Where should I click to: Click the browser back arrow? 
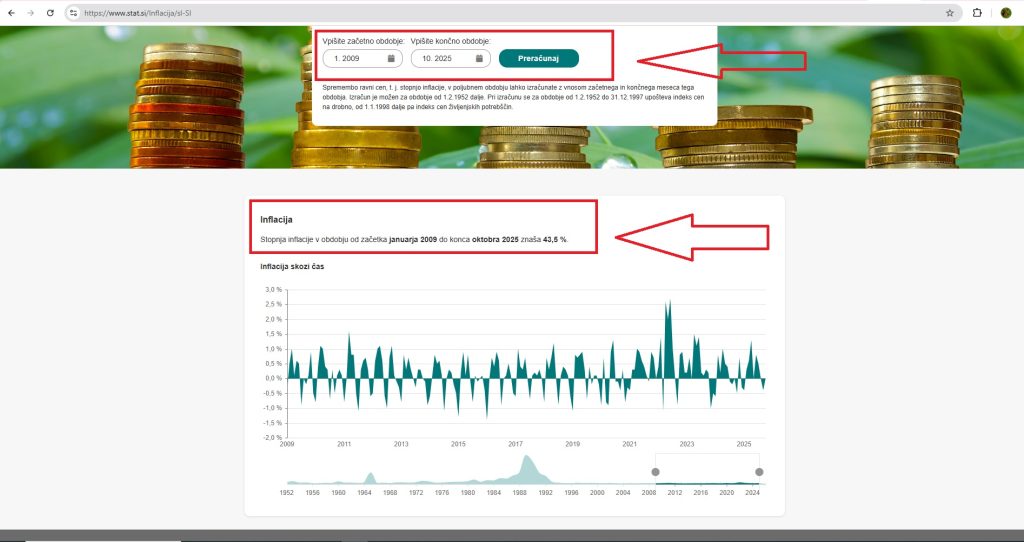click(x=11, y=13)
